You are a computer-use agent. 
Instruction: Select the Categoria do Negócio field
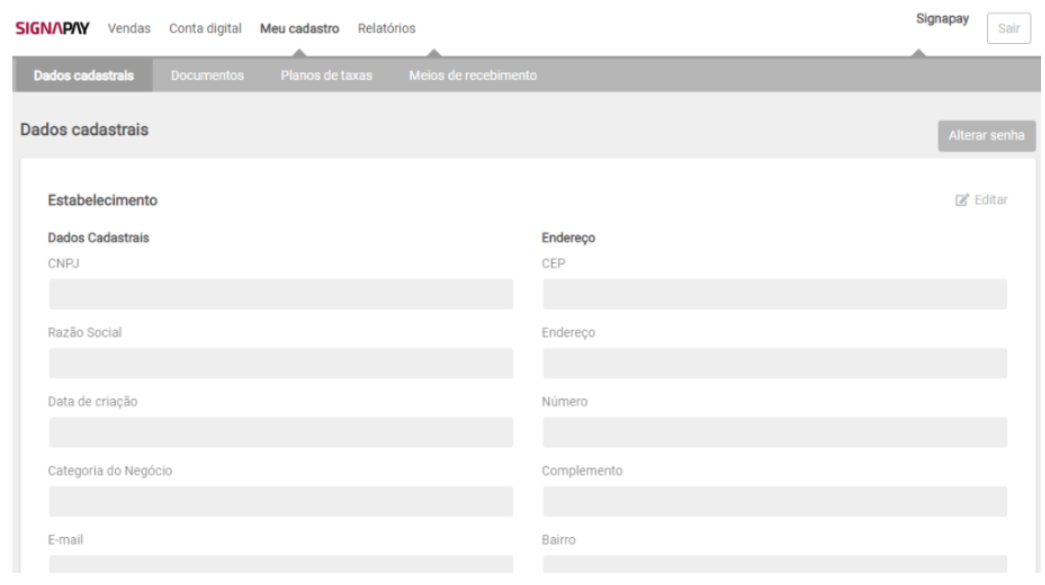coord(280,501)
